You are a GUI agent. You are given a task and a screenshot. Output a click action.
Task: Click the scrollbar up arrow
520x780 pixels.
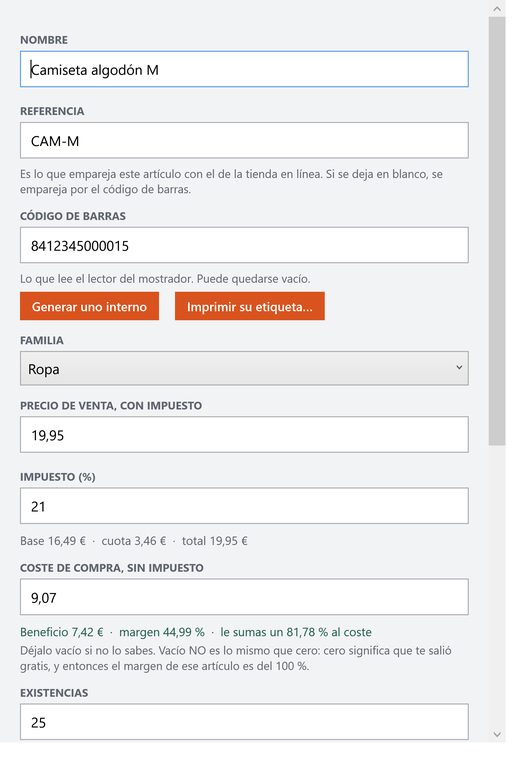(x=497, y=9)
